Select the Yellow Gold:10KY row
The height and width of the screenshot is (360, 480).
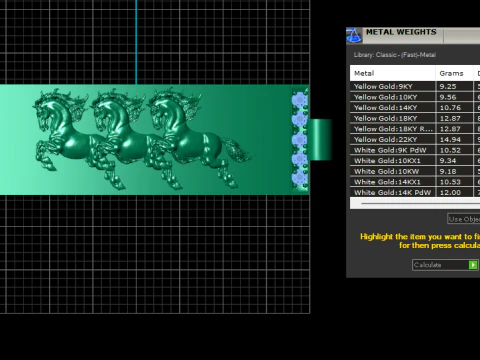pyautogui.click(x=415, y=97)
